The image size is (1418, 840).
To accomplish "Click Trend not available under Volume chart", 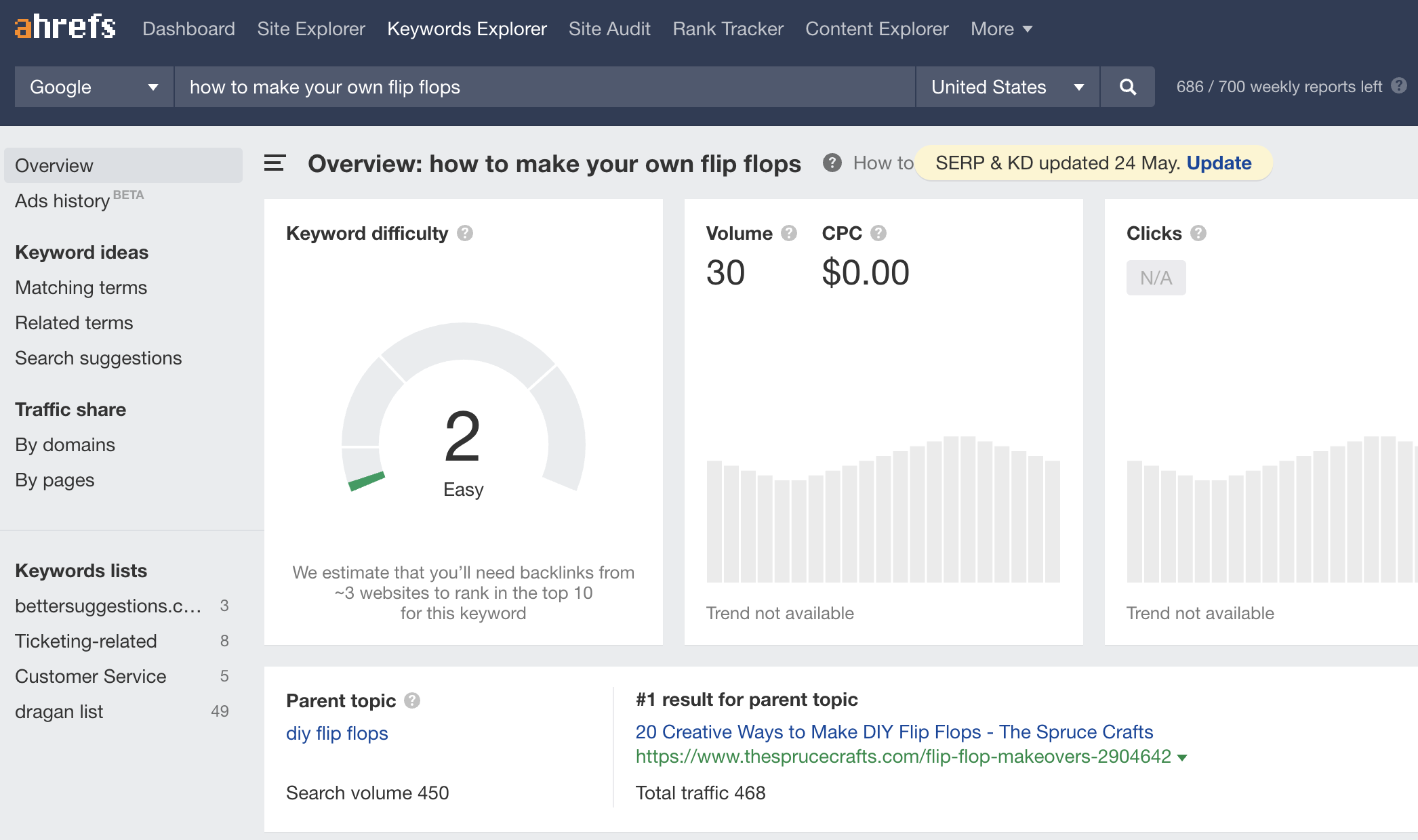I will coord(780,613).
